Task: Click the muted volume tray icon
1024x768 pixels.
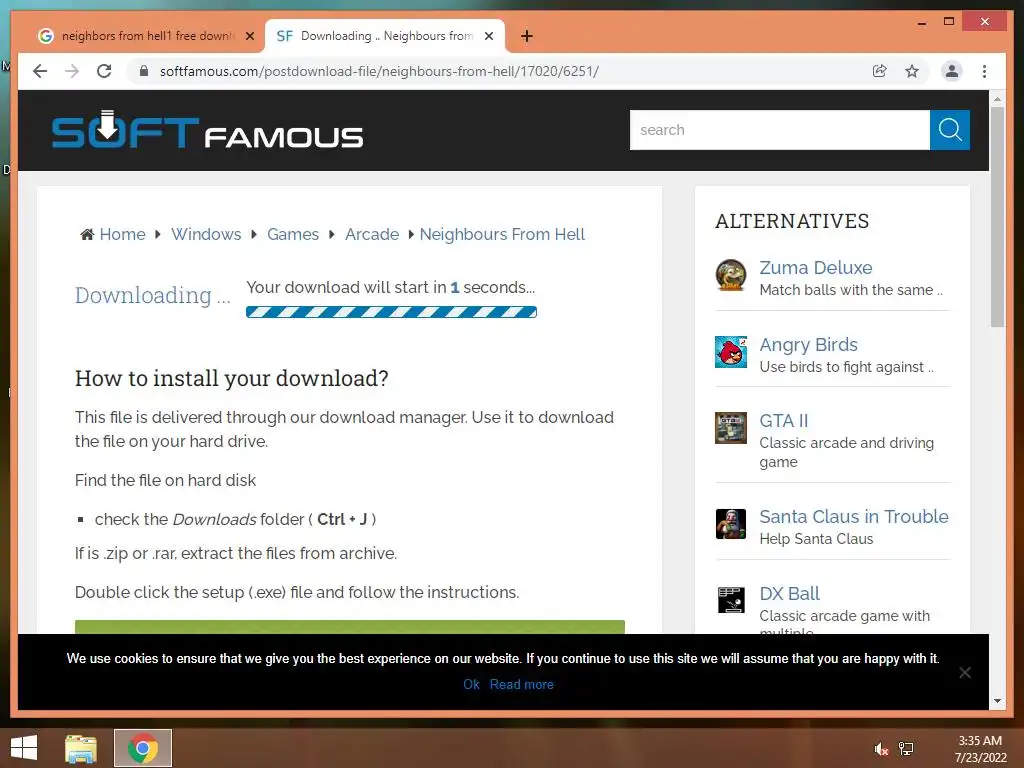Action: point(881,749)
